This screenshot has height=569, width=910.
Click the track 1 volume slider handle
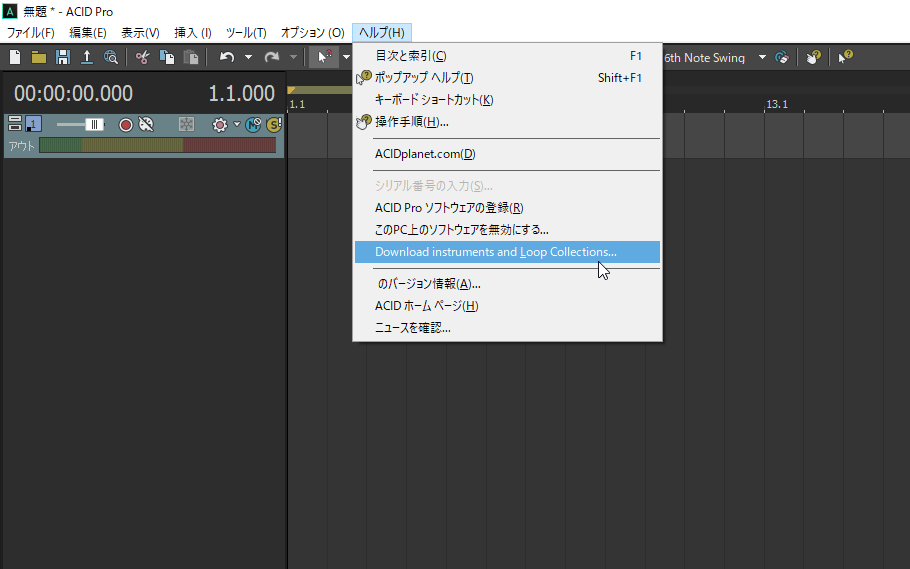[94, 124]
